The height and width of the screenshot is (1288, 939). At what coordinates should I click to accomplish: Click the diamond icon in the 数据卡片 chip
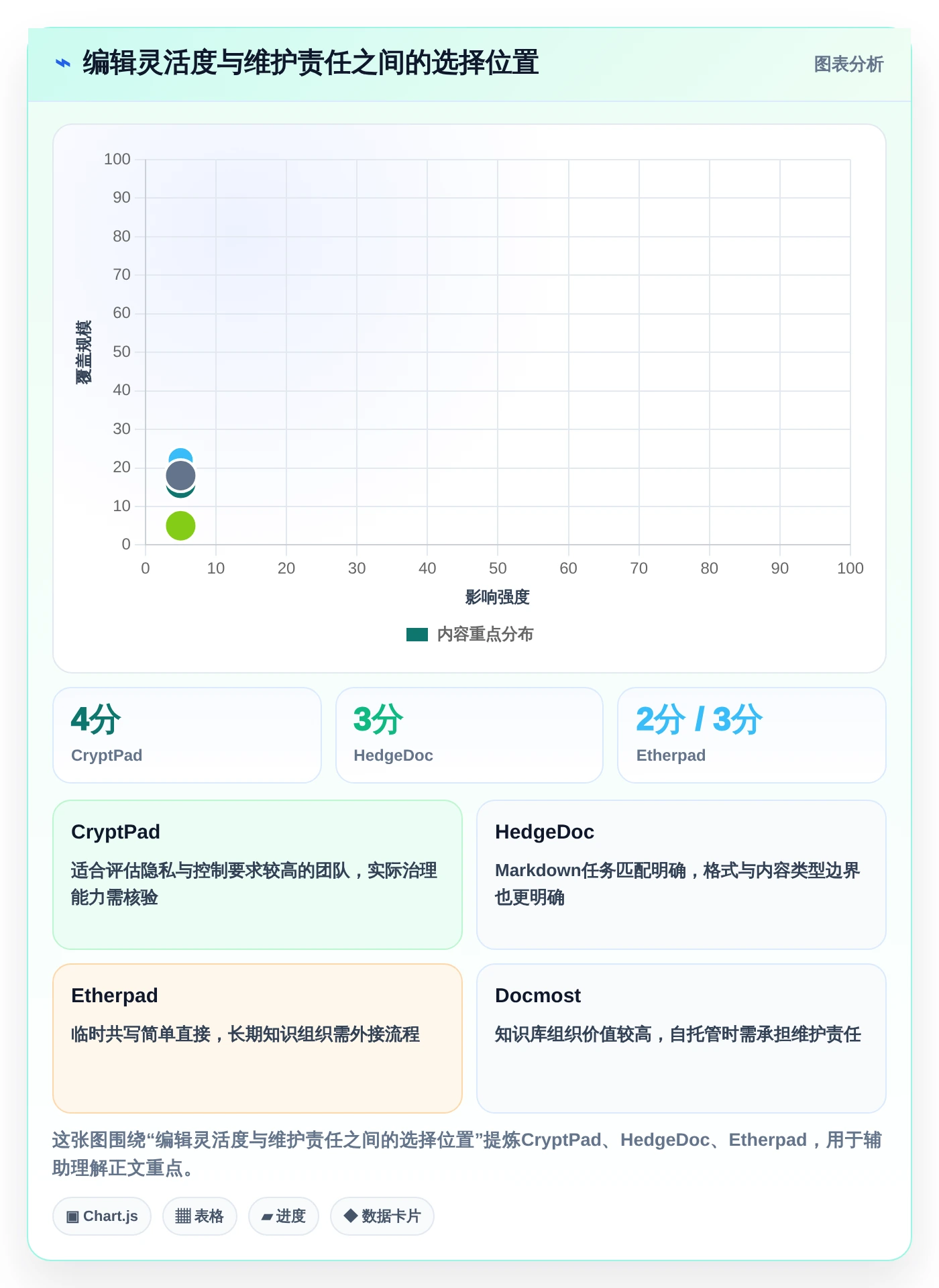350,1216
